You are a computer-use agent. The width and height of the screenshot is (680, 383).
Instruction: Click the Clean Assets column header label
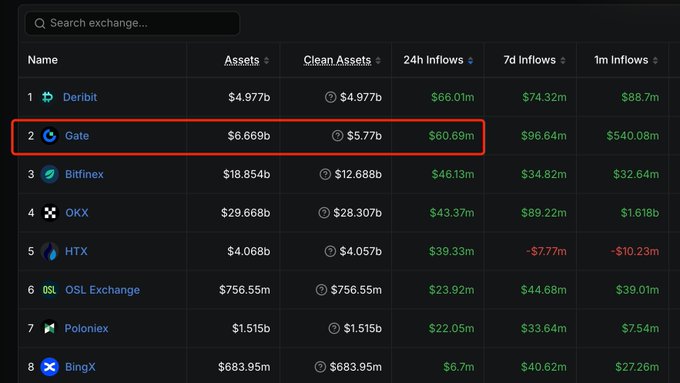click(x=337, y=60)
